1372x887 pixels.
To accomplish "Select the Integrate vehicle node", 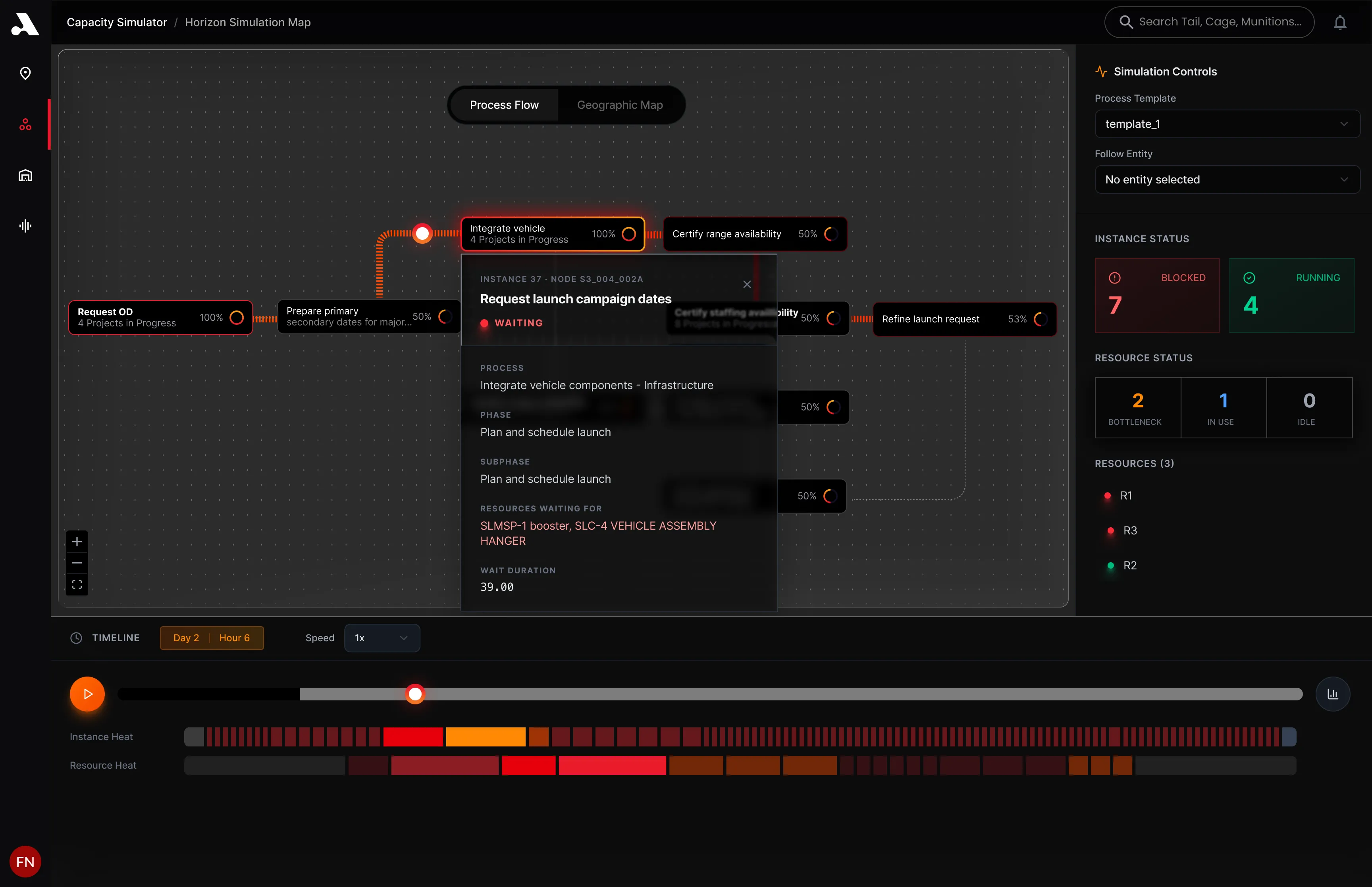I will click(553, 234).
